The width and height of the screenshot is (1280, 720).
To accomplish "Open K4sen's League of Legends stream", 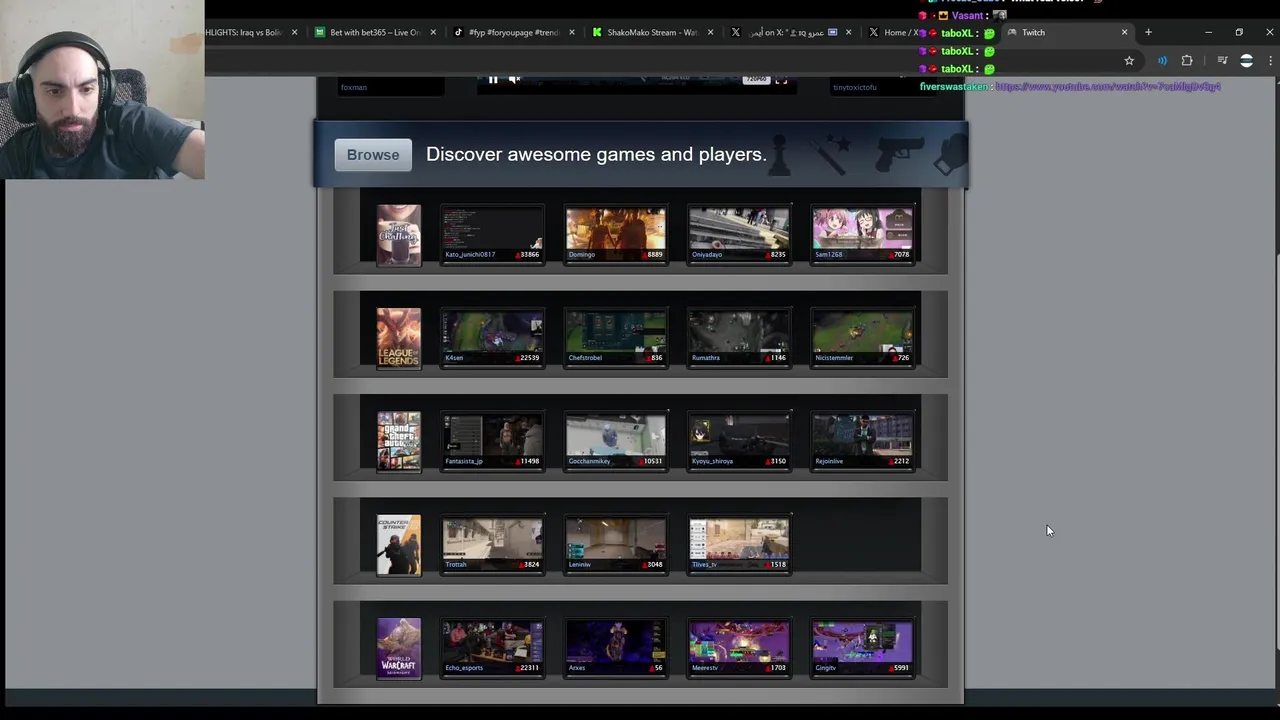I will click(x=493, y=338).
